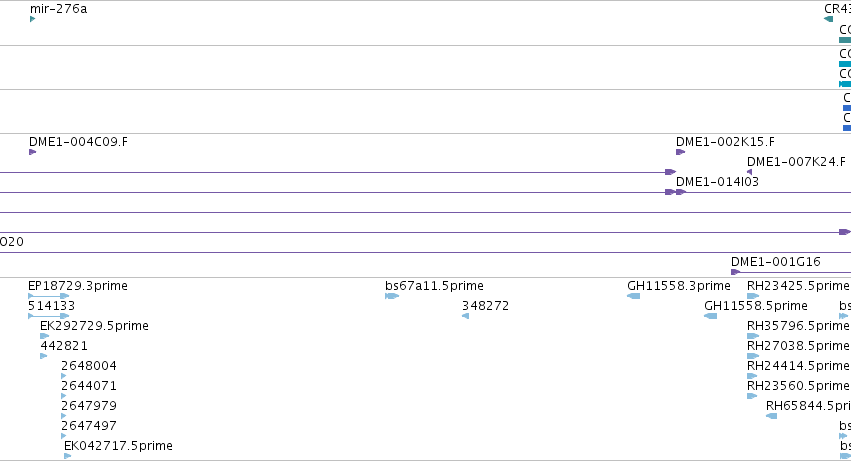Click the 514133 EST glyph
Viewport: 851px width, 461px height.
[x=49, y=316]
